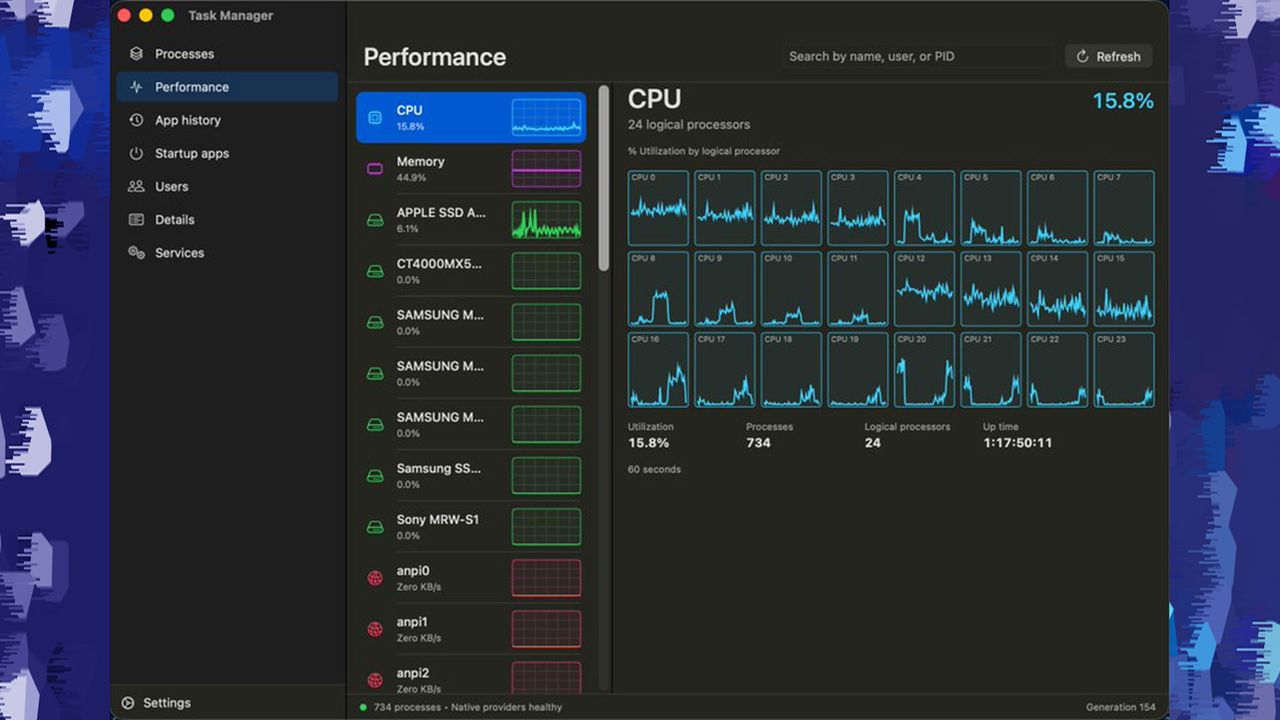1280x720 pixels.
Task: Click the CPU 4 utilization graph
Action: tap(924, 208)
